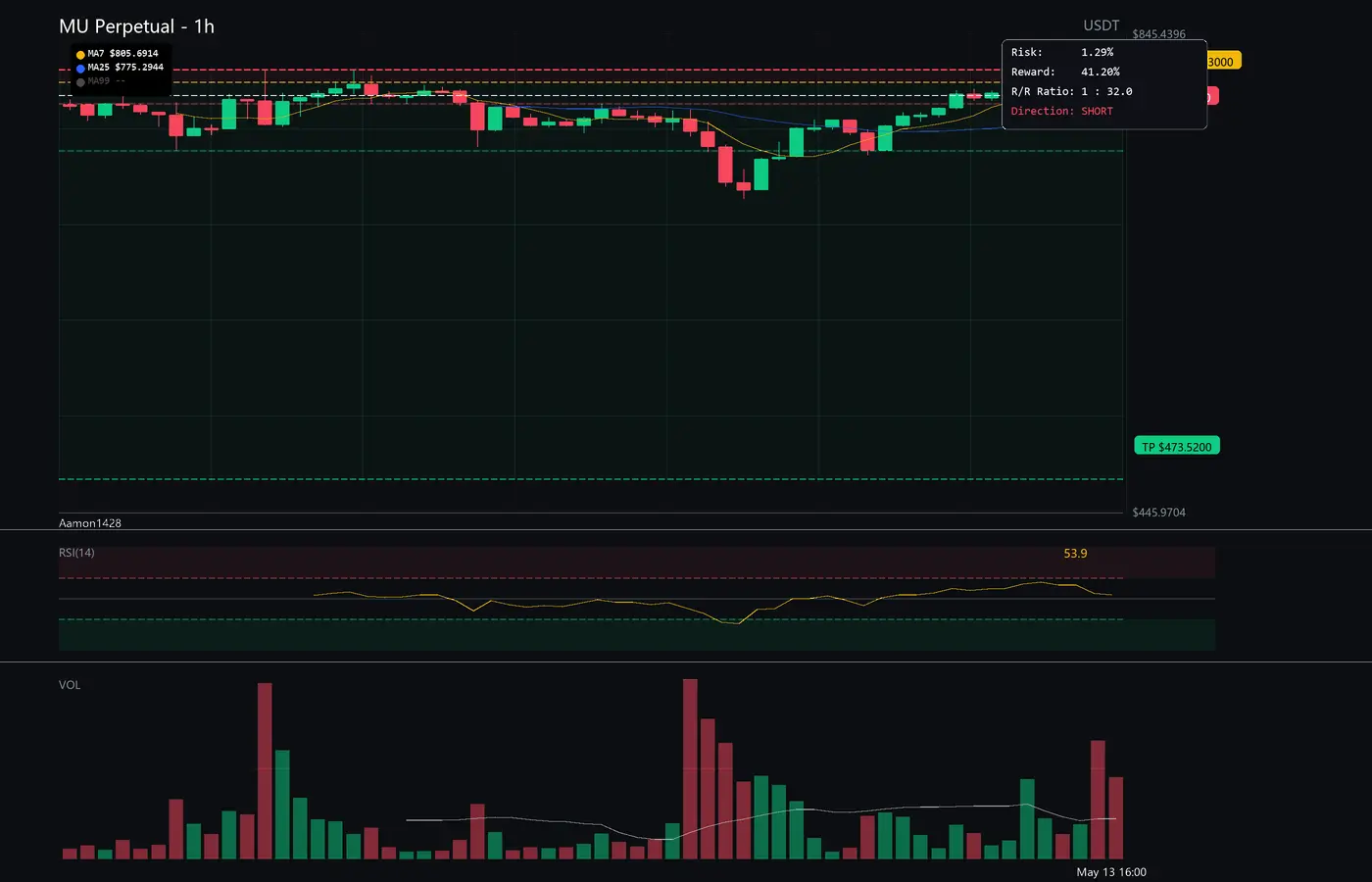
Task: Click the grey MA99 legend dot
Action: click(80, 82)
